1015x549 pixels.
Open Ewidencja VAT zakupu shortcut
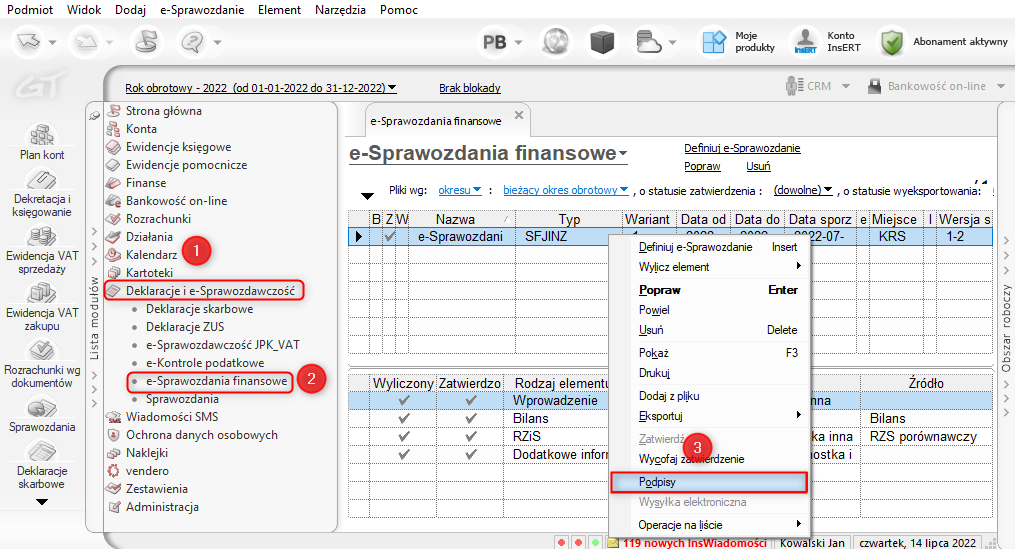[x=41, y=307]
